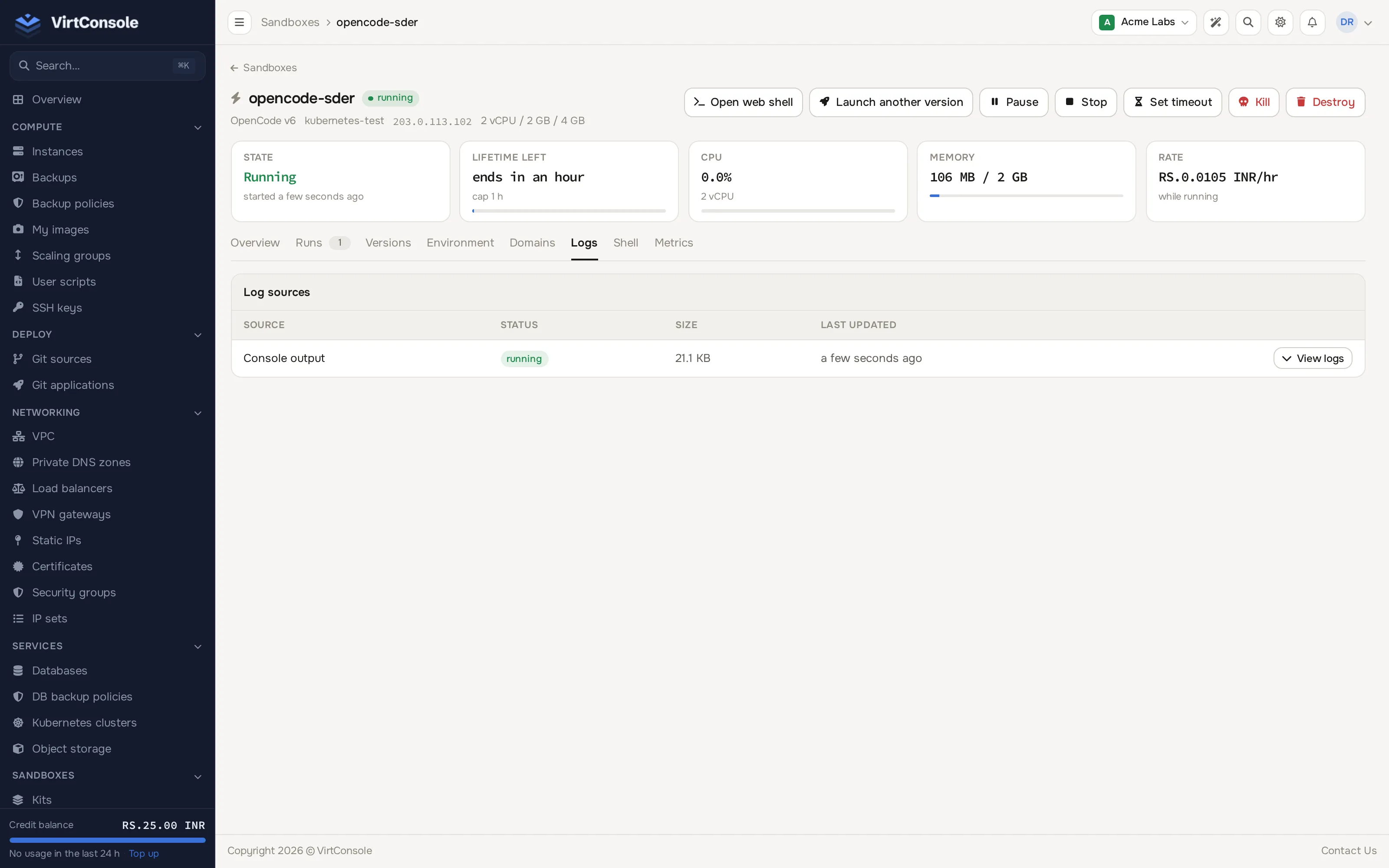Open Kubernetes clusters page

pos(84,723)
